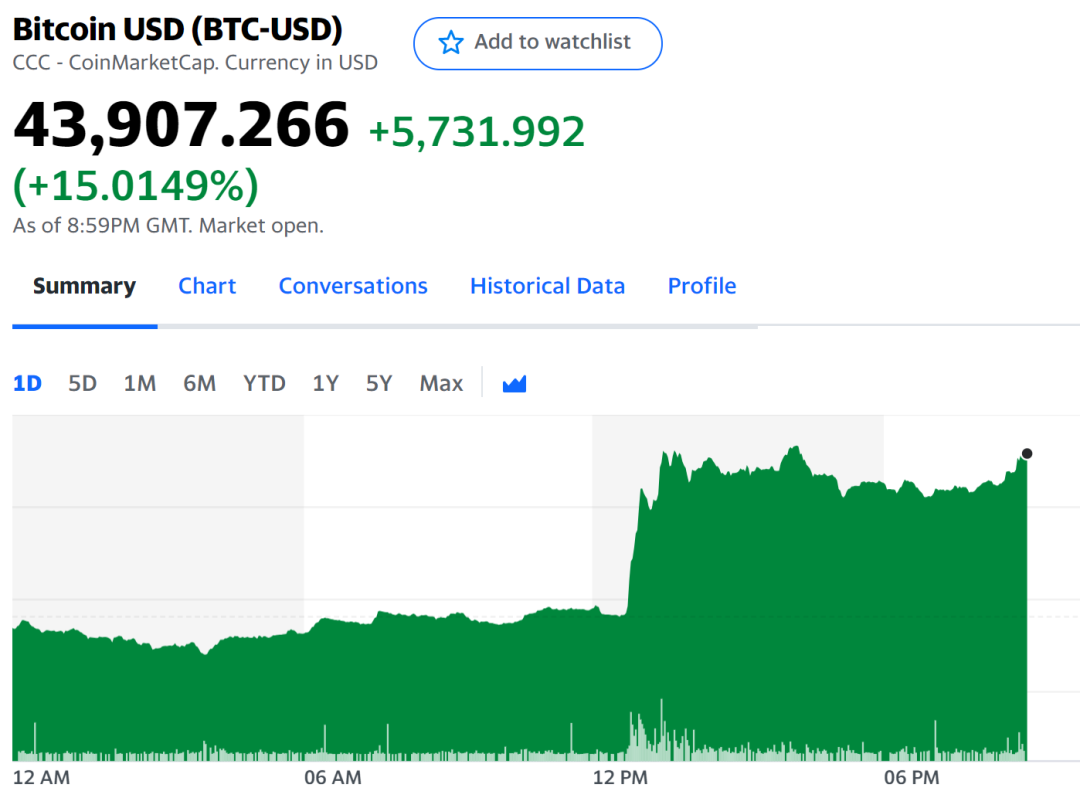Screen dimensions: 1080x798
Task: Click the latest price dot on chart
Action: tap(1027, 454)
